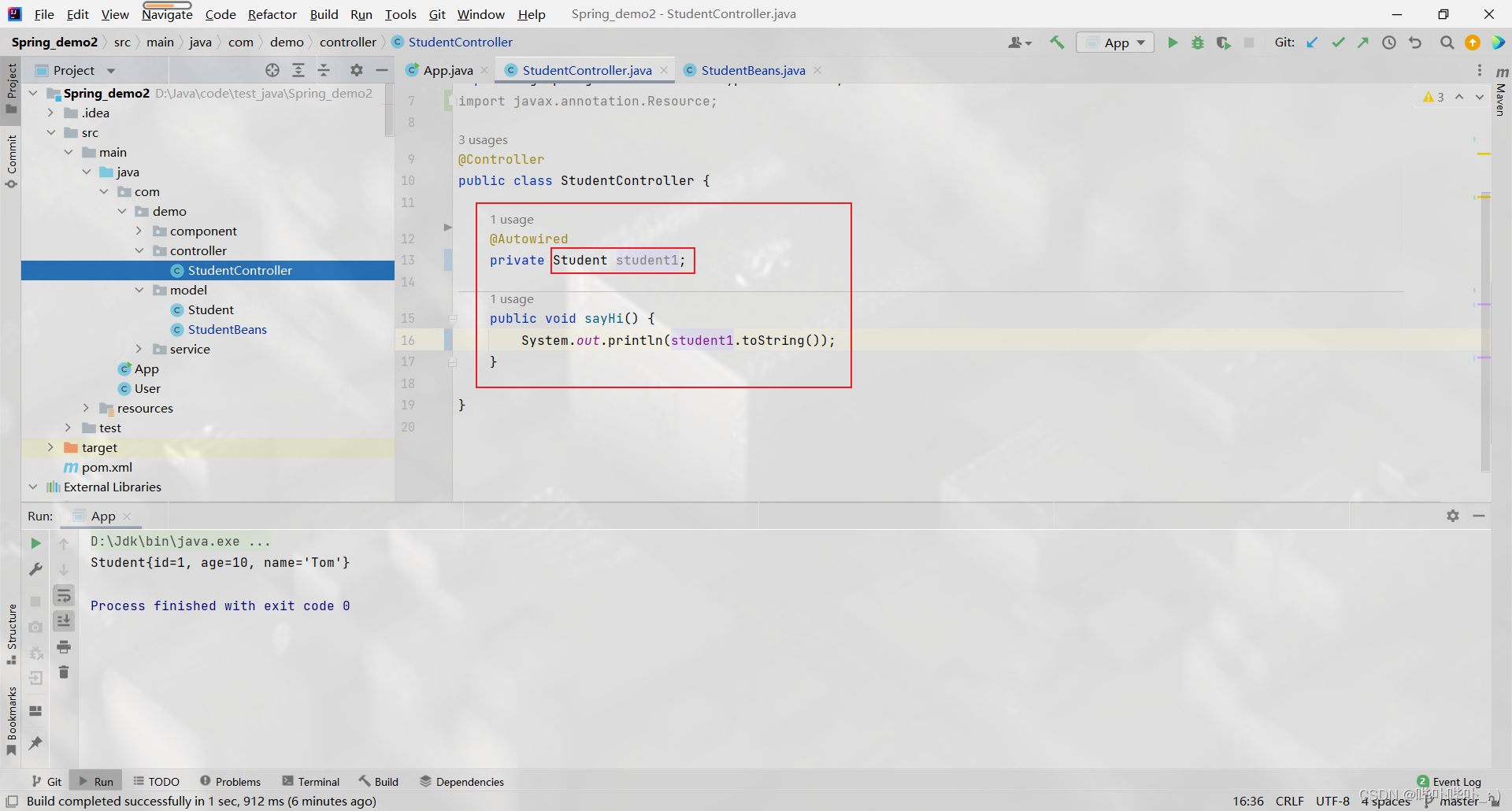Push commits with Git arrow

[x=1363, y=43]
